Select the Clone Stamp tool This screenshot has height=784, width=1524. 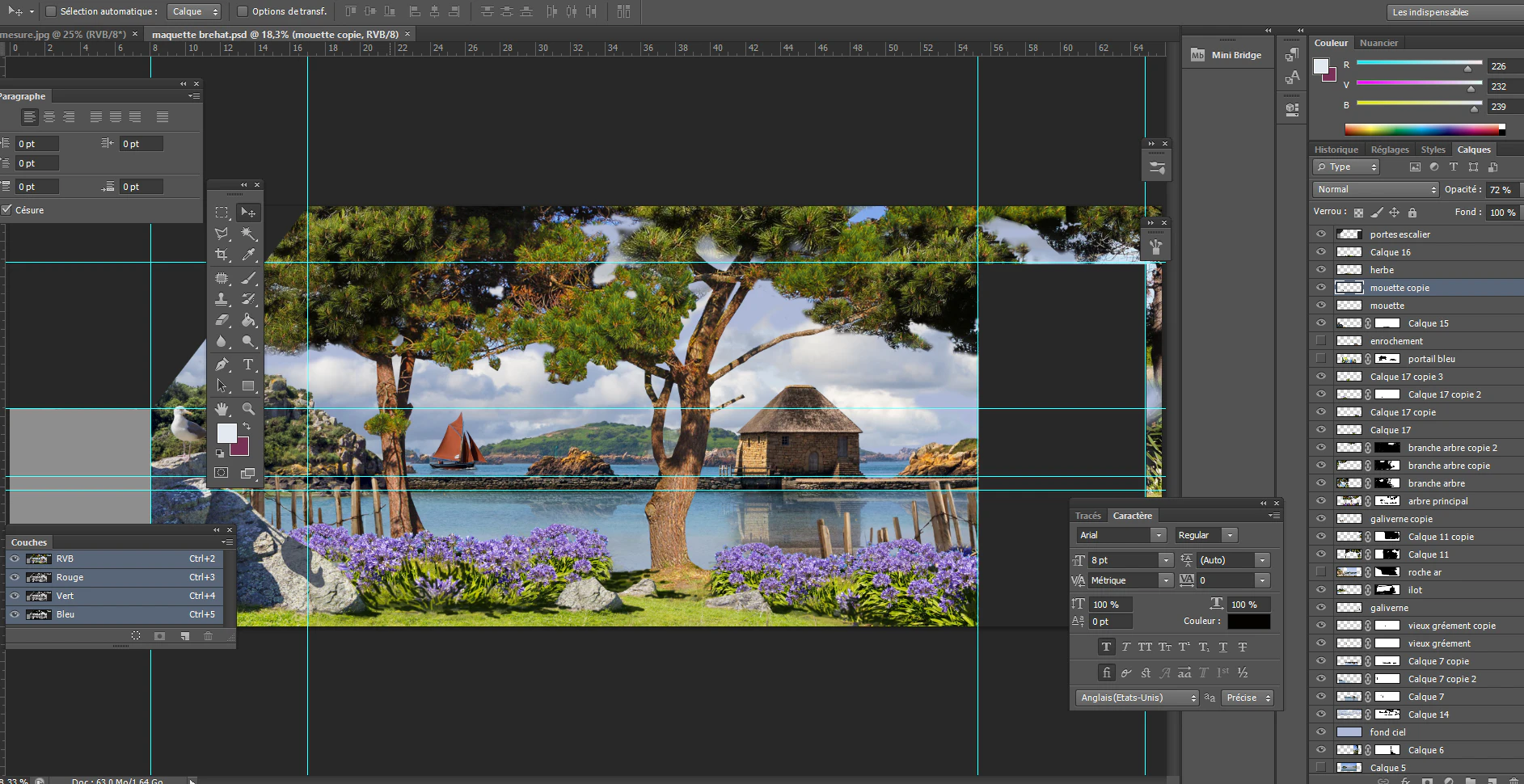pyautogui.click(x=222, y=299)
